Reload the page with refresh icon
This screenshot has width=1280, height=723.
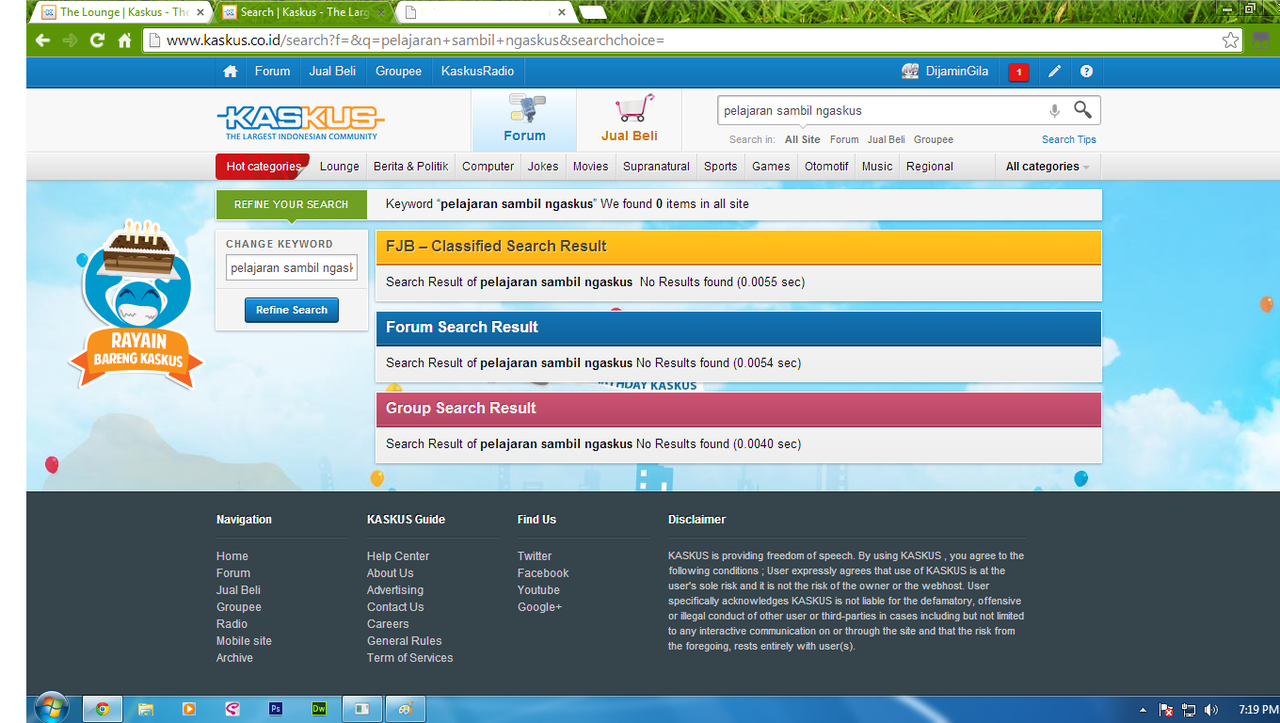tap(97, 40)
